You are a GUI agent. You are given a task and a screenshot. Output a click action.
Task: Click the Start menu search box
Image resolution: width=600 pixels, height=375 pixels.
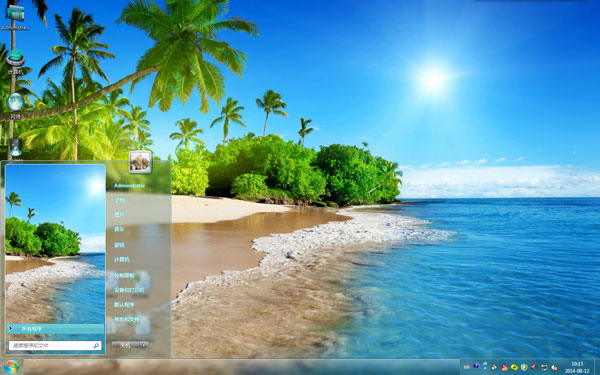55,346
